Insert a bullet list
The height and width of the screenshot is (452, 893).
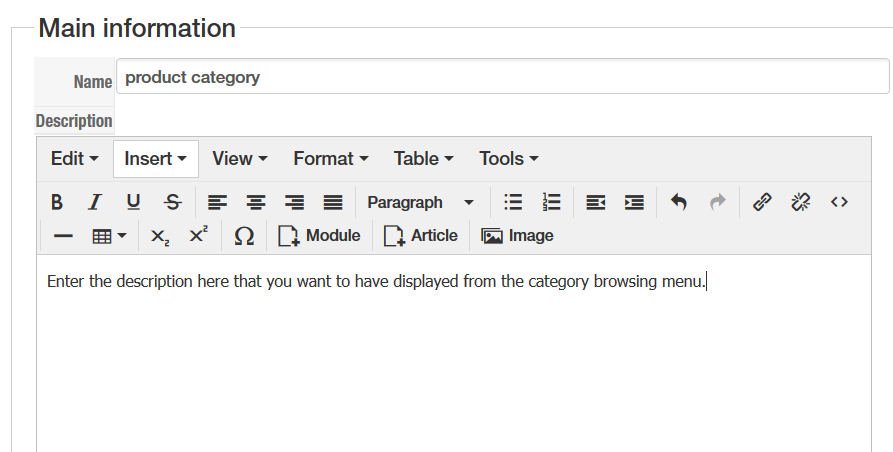click(513, 202)
